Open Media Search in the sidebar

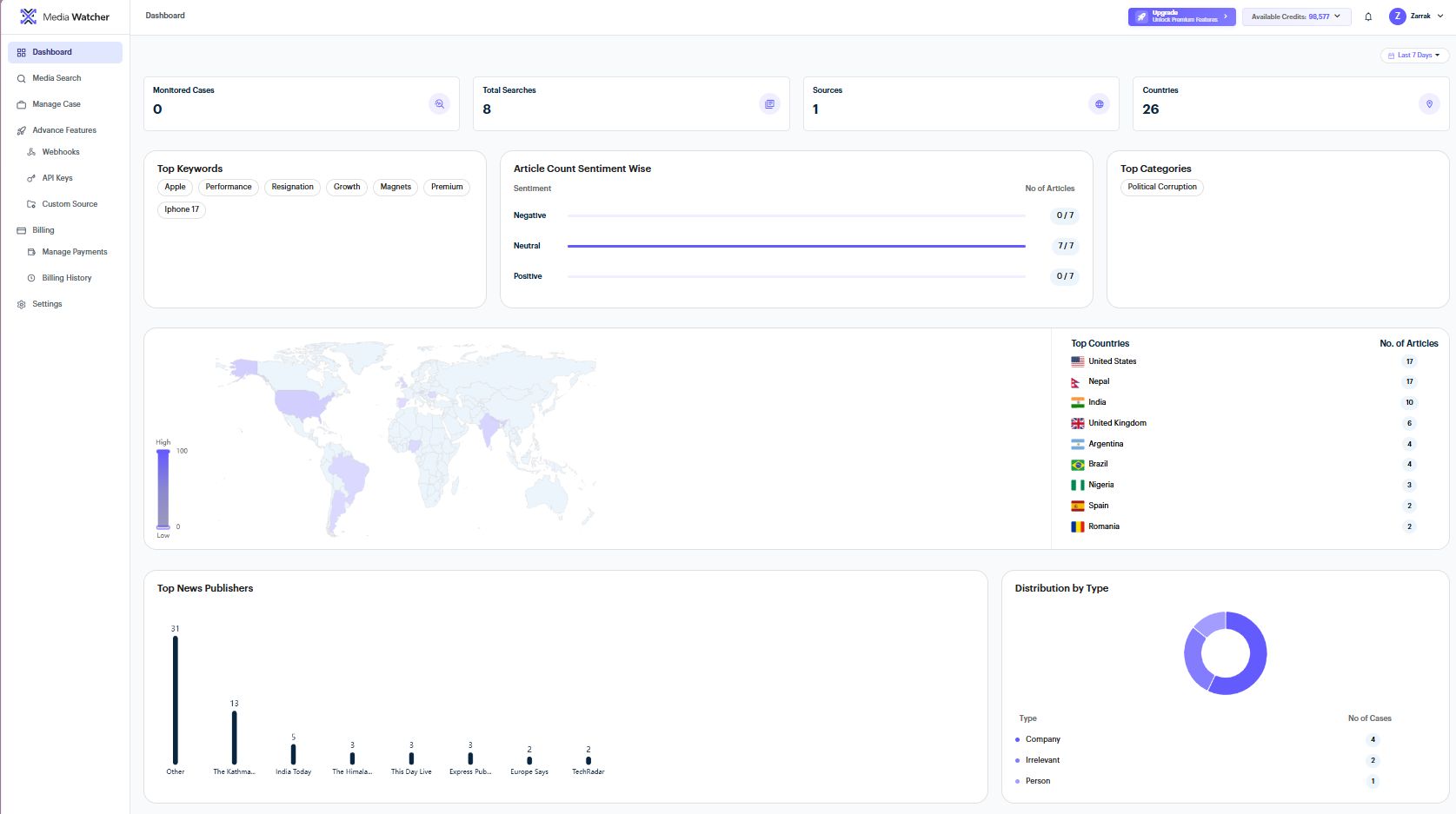tap(57, 78)
